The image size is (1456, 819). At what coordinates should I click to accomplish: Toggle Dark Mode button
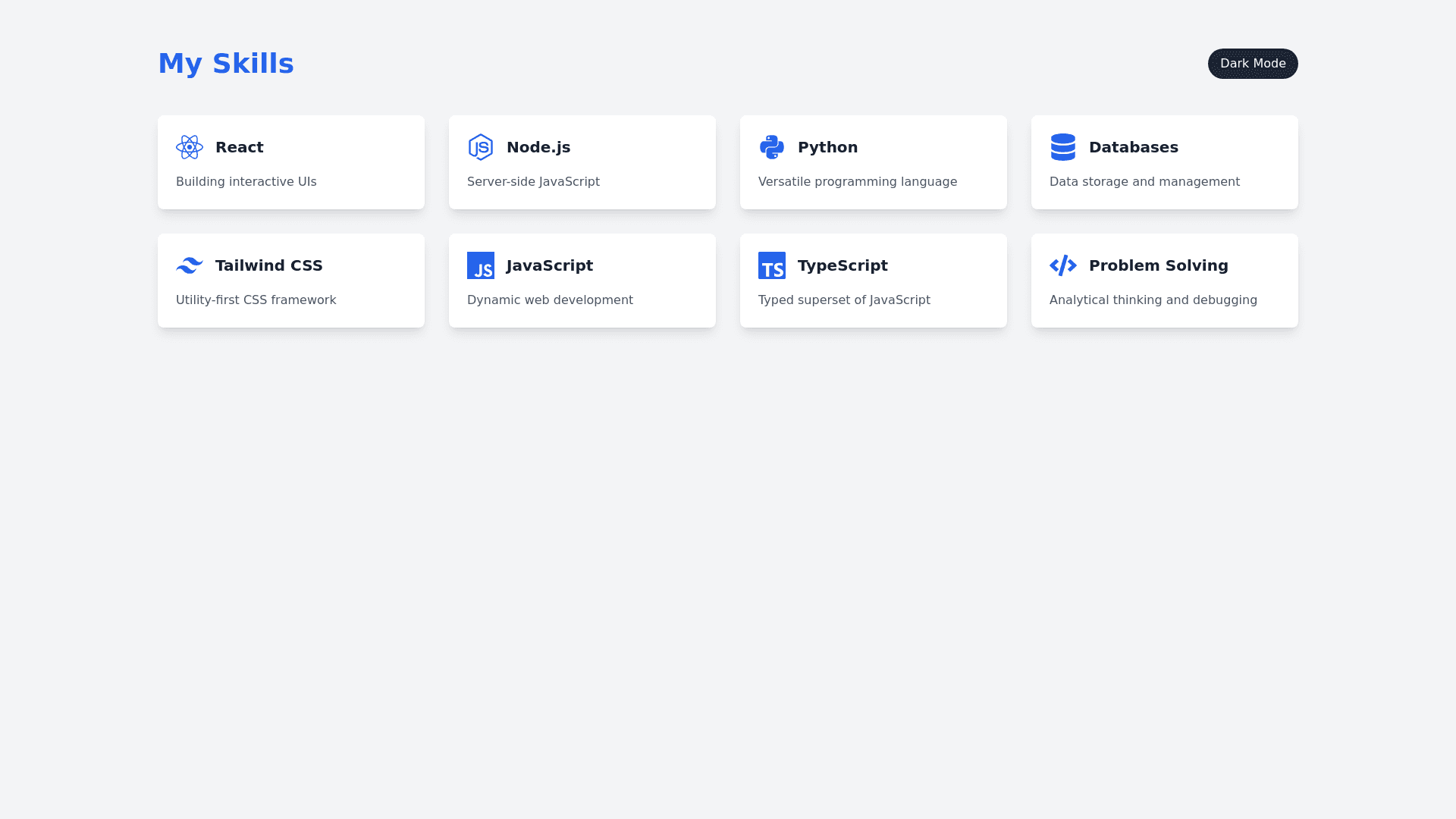coord(1253,64)
